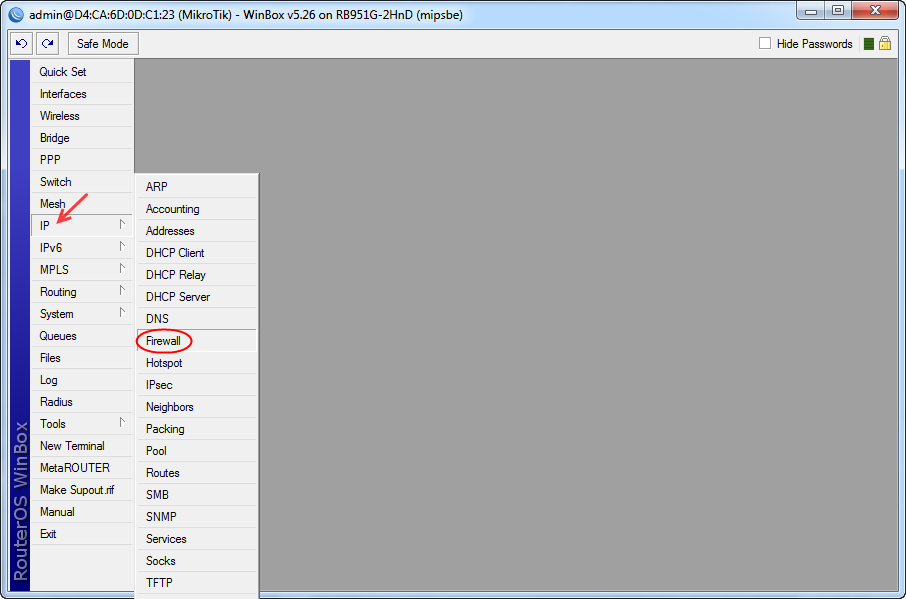Screen dimensions: 906x599
Task: Open the Switch menu
Action: coord(81,181)
